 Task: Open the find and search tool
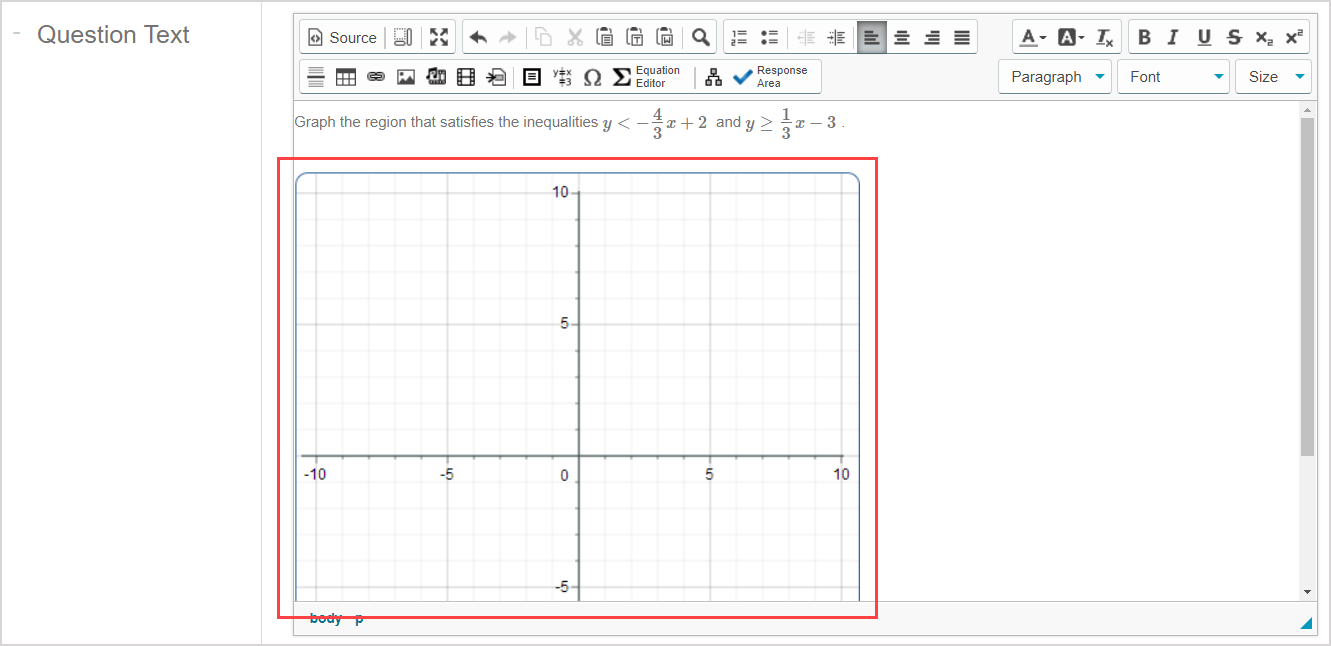[700, 36]
